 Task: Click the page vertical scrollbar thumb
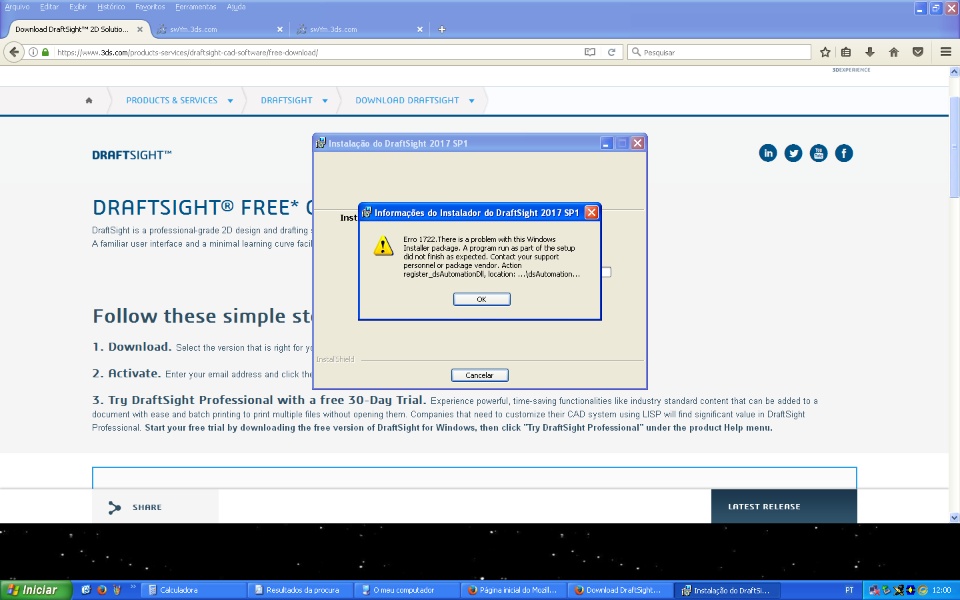coord(954,147)
